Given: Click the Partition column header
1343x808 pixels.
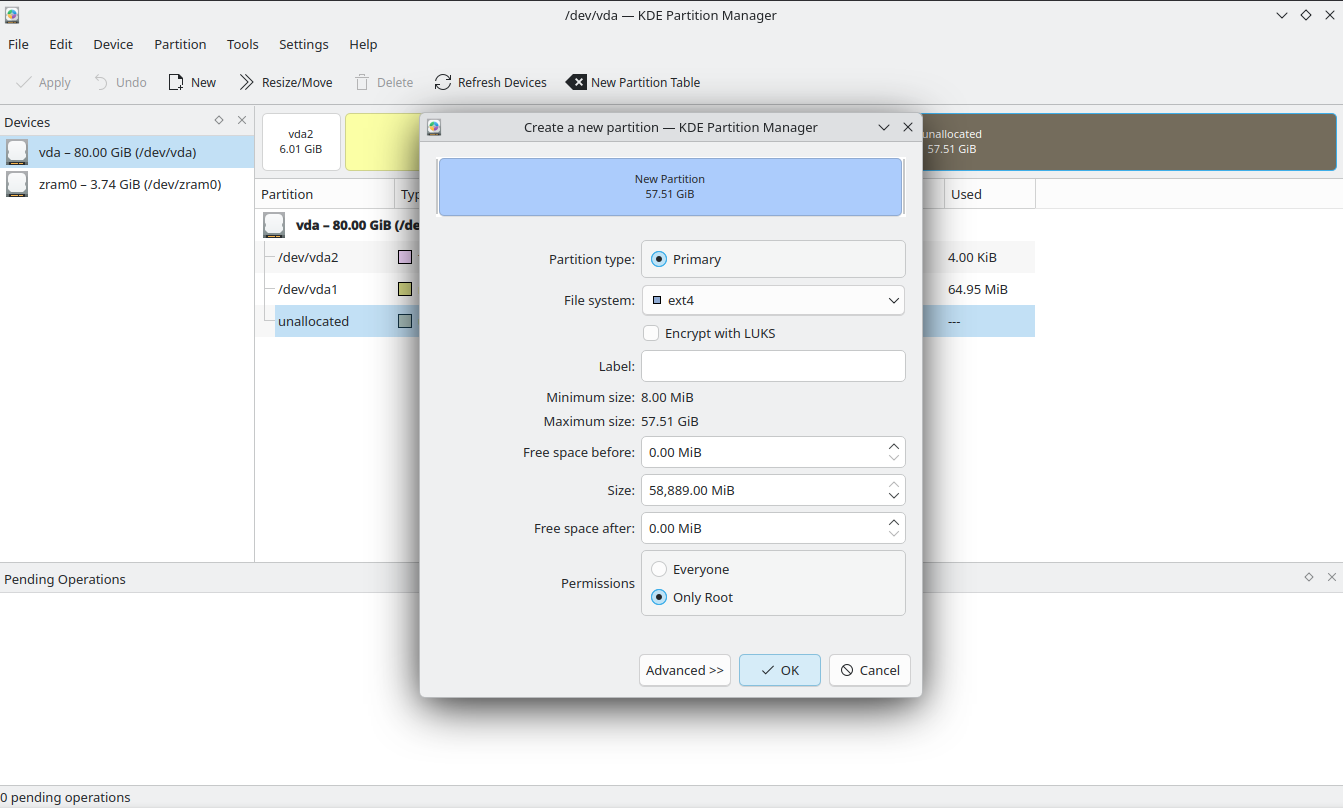Looking at the screenshot, I should (325, 194).
